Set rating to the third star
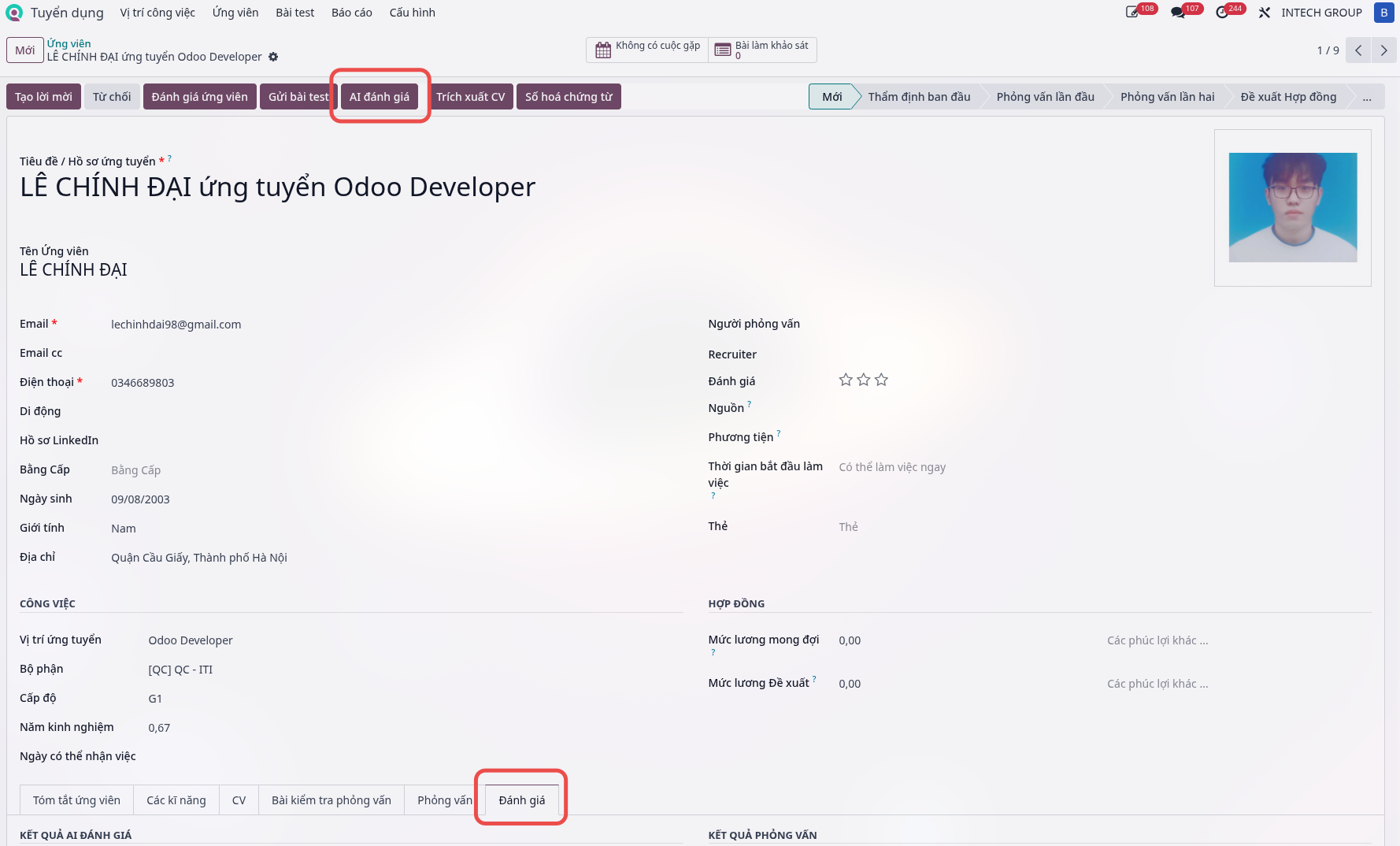Viewport: 1400px width, 846px height. coord(881,380)
